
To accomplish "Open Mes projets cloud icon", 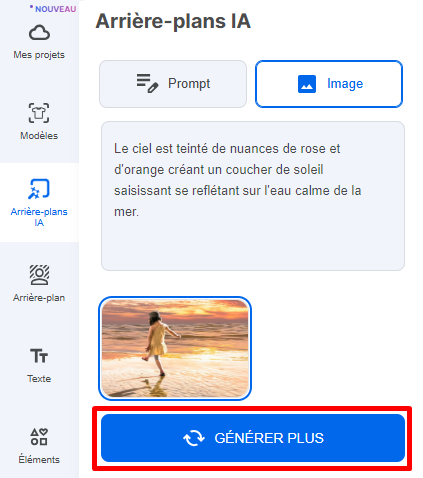I will pos(39,33).
